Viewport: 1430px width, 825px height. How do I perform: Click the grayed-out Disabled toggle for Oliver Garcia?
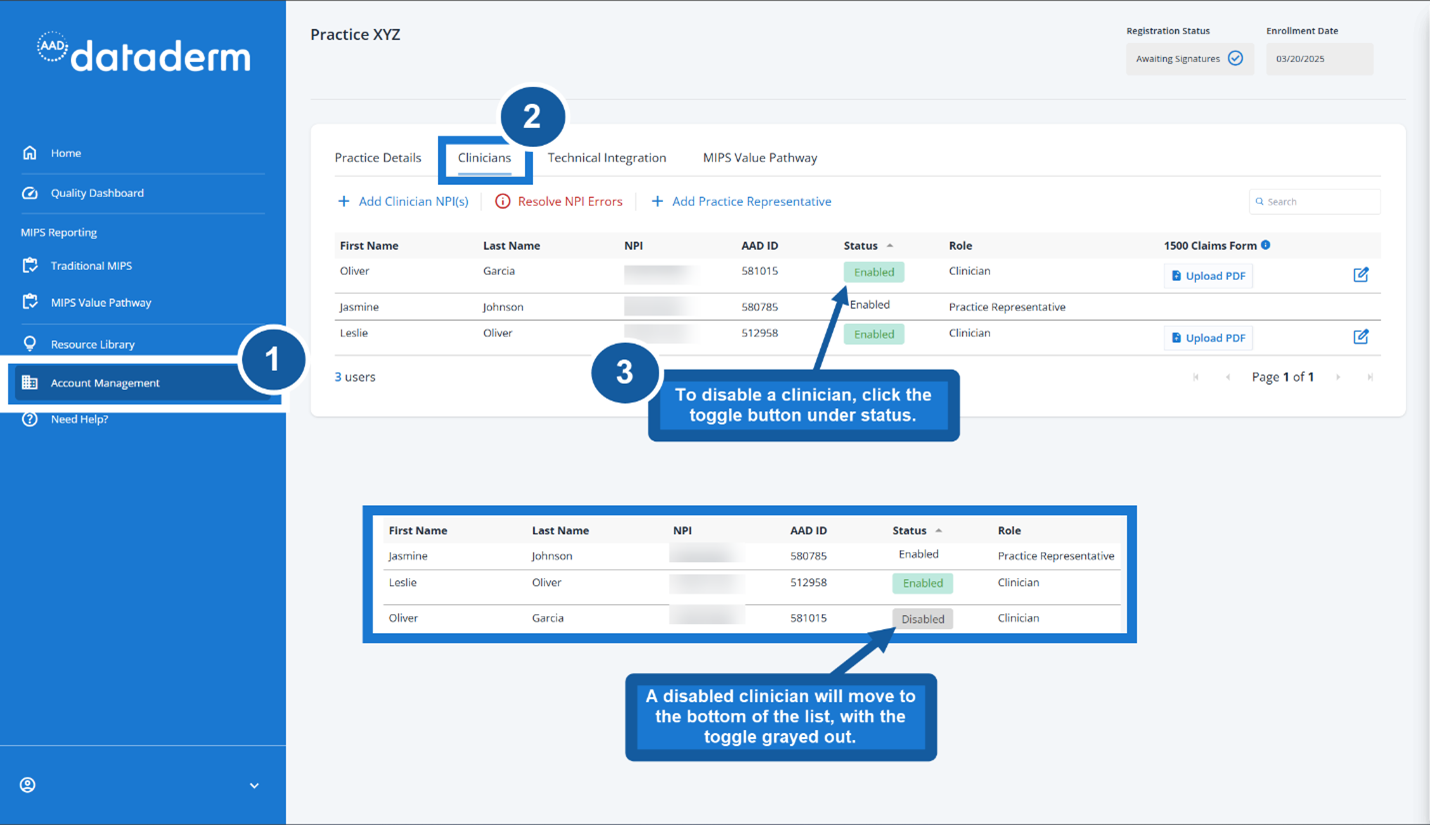922,618
